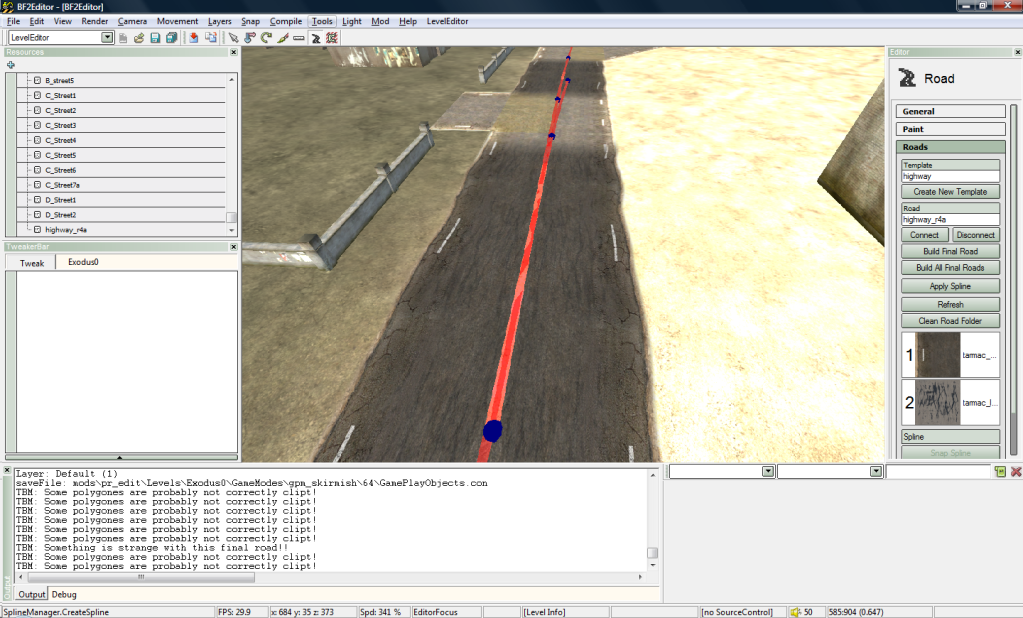The width and height of the screenshot is (1023, 618).
Task: Open the File menu
Action: (13, 21)
